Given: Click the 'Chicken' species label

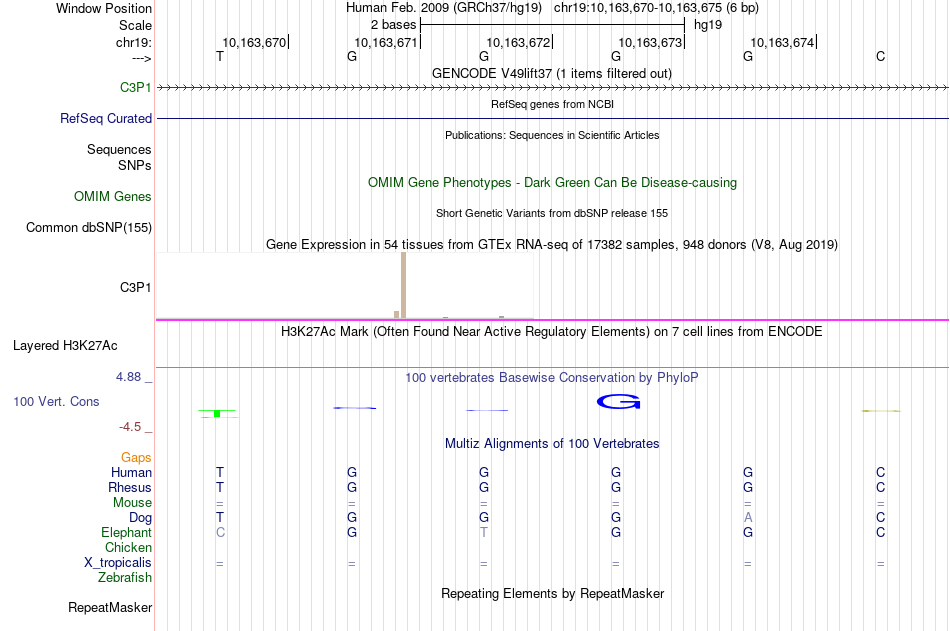Looking at the screenshot, I should 128,547.
